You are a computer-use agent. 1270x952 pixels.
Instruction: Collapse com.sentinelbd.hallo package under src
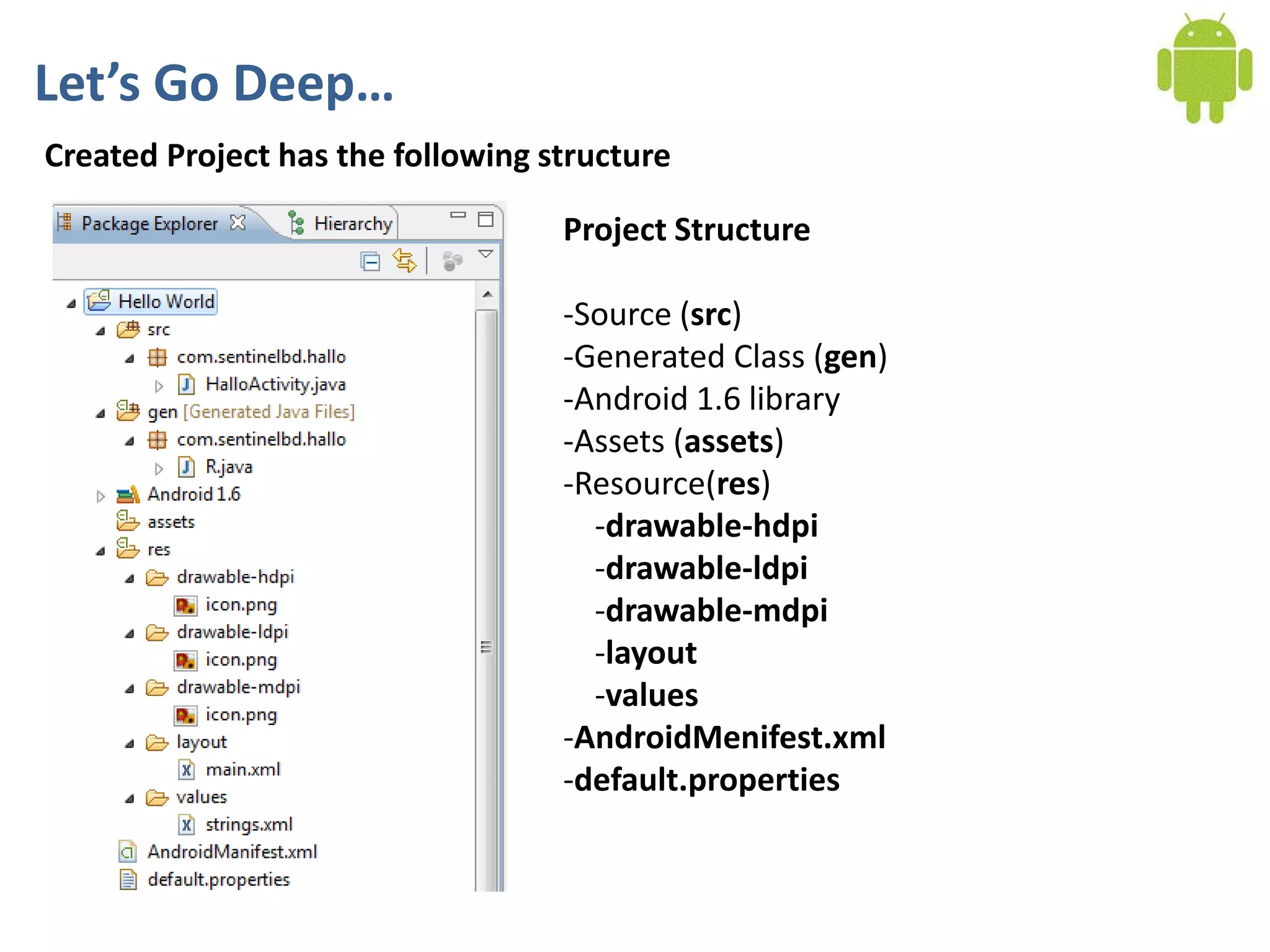pyautogui.click(x=129, y=359)
